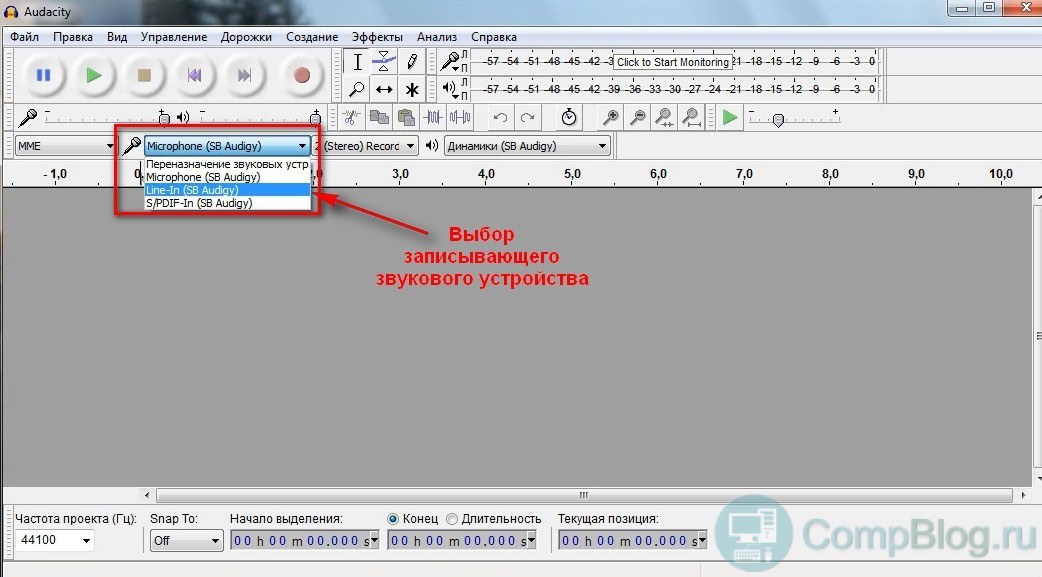Viewport: 1042px width, 577px height.
Task: Select the Конец radio button
Action: [x=393, y=519]
